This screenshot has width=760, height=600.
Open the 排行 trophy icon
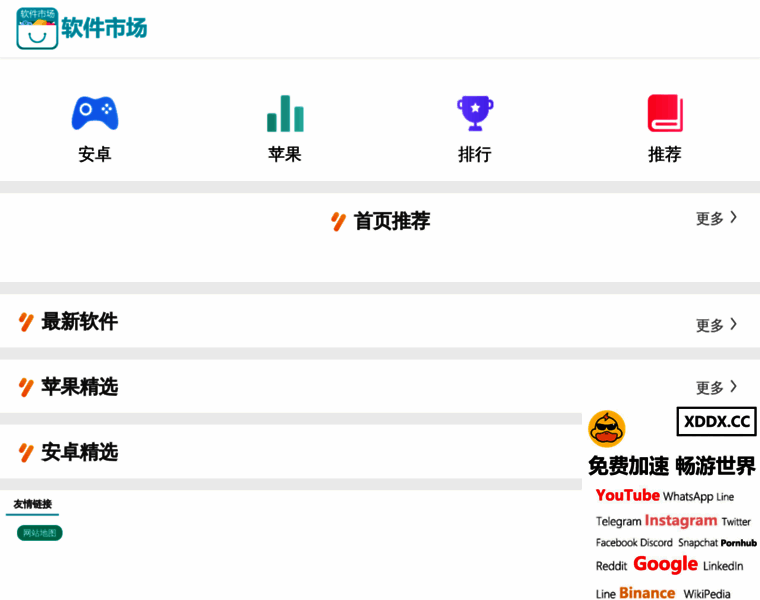click(475, 113)
